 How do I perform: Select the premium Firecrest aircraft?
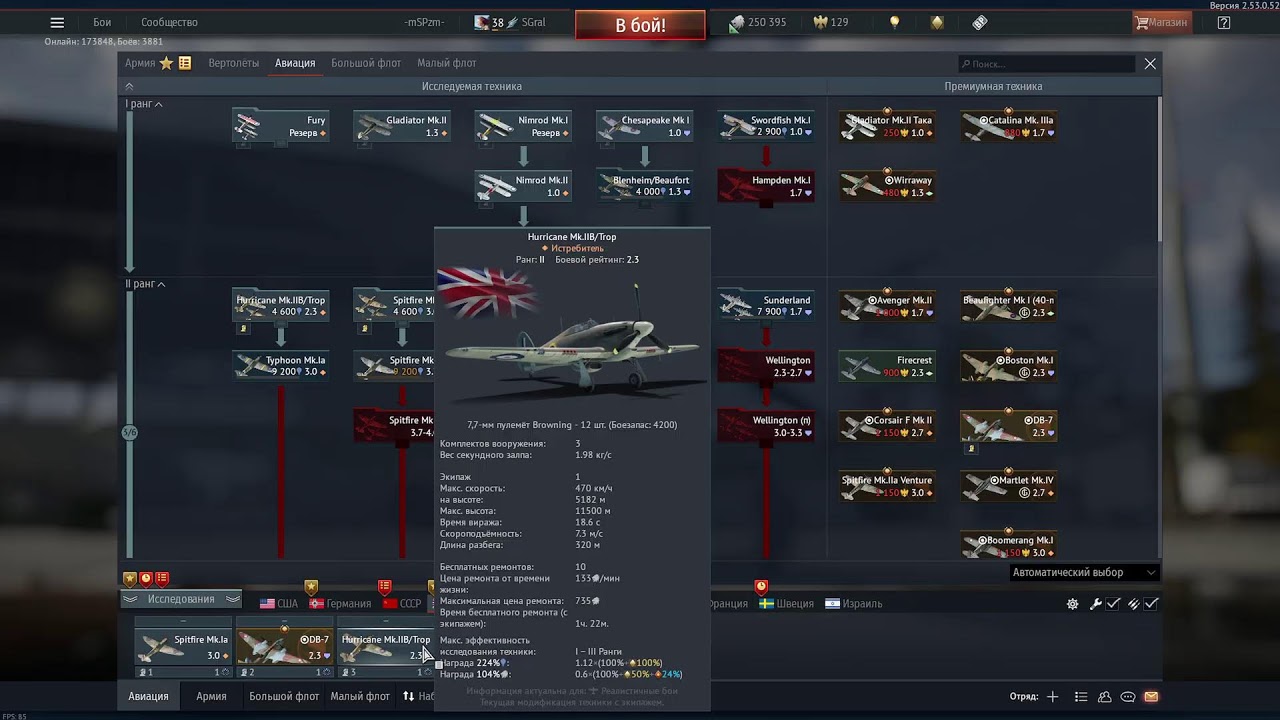[887, 366]
